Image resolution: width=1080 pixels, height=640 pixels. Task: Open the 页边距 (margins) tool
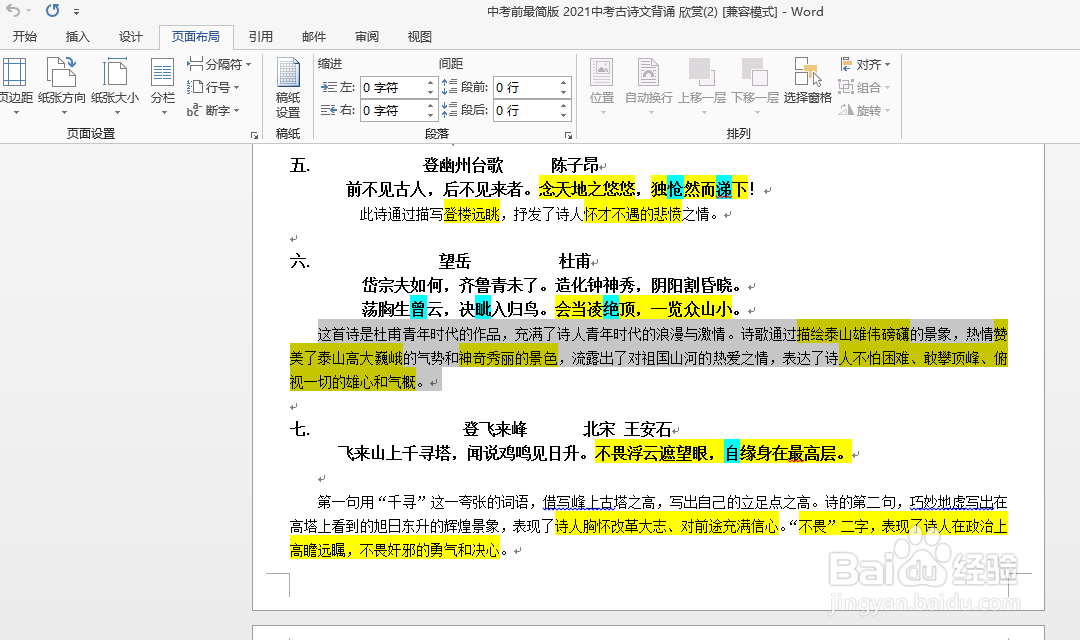[x=16, y=85]
